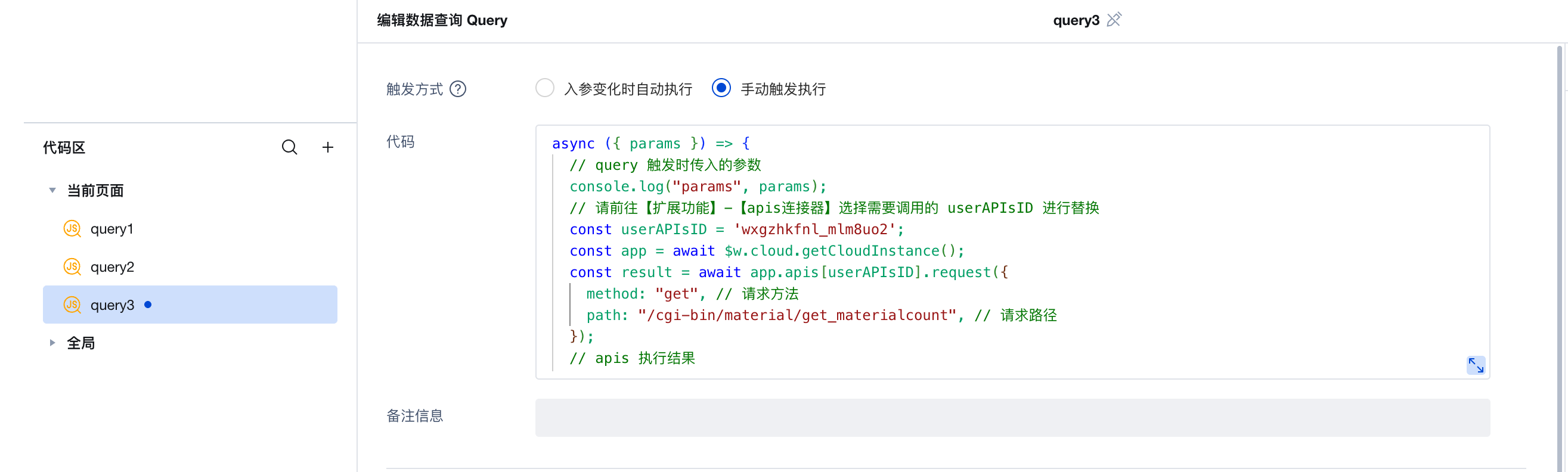Collapse the 当前页面 tree section
The width and height of the screenshot is (1568, 472).
52,190
